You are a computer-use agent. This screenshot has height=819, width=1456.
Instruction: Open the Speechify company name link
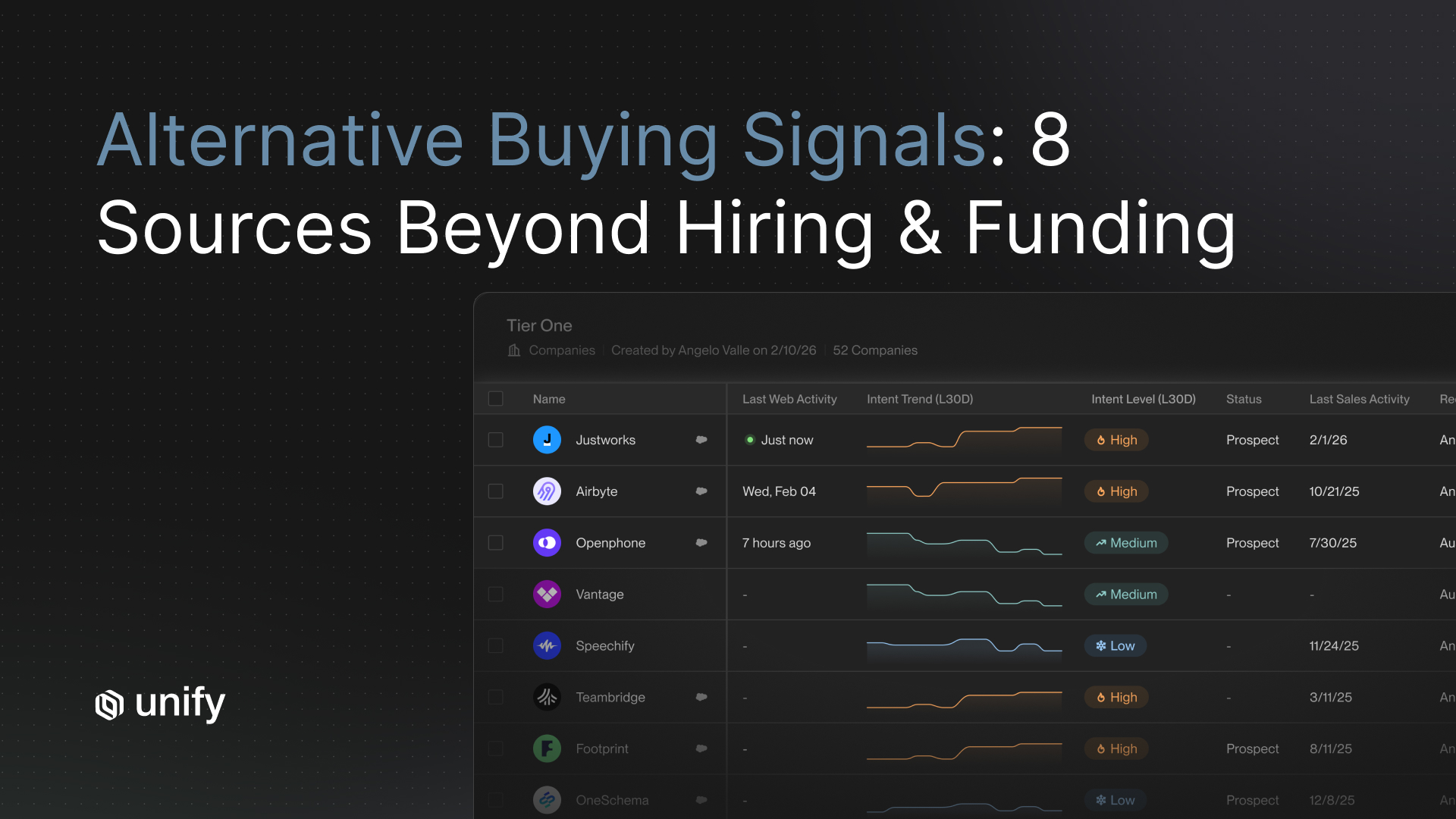(604, 646)
